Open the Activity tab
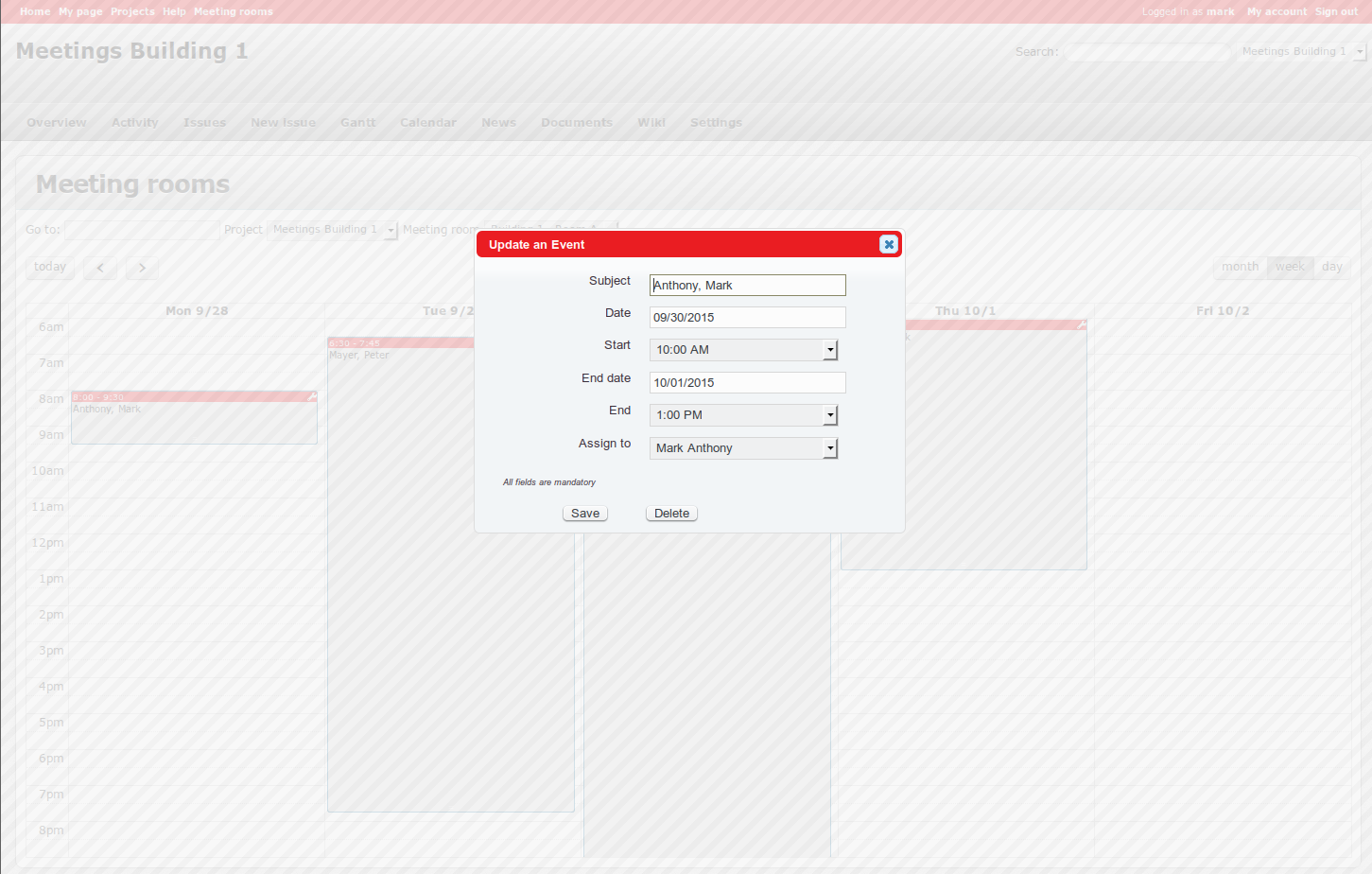This screenshot has height=874, width=1372. click(x=135, y=123)
